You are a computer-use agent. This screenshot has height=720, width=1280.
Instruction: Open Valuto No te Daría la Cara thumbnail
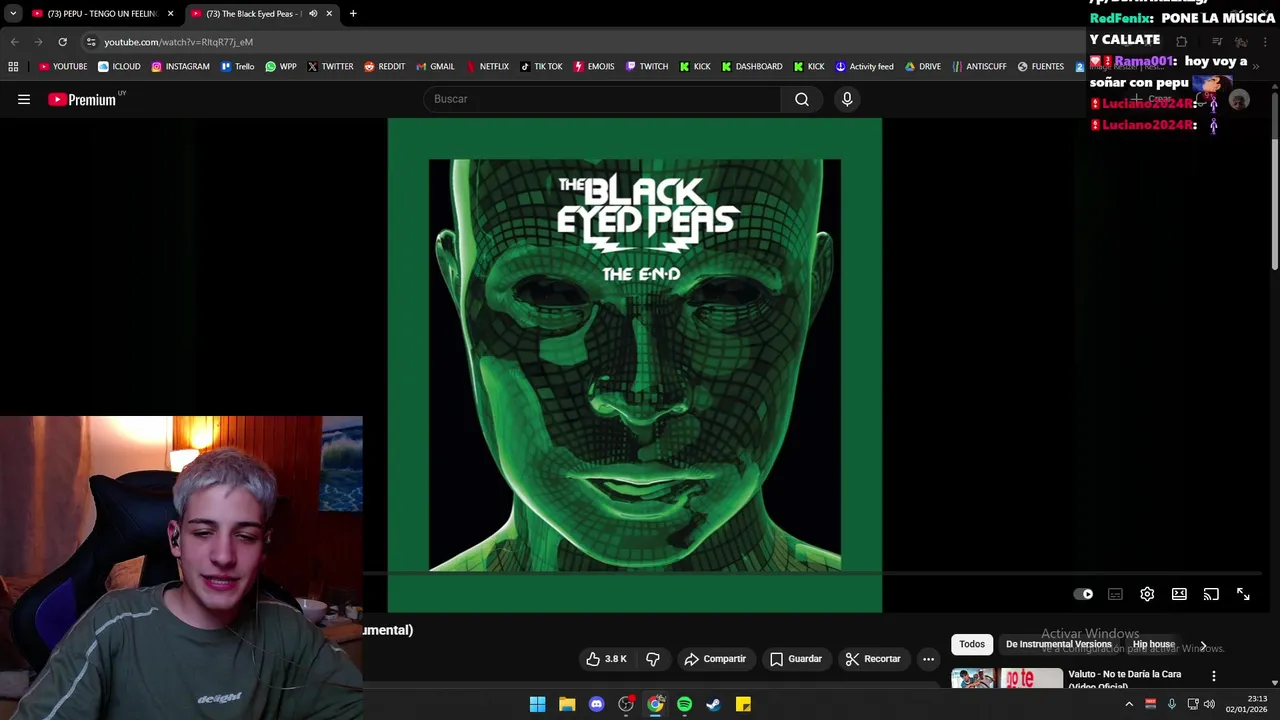pyautogui.click(x=1007, y=678)
